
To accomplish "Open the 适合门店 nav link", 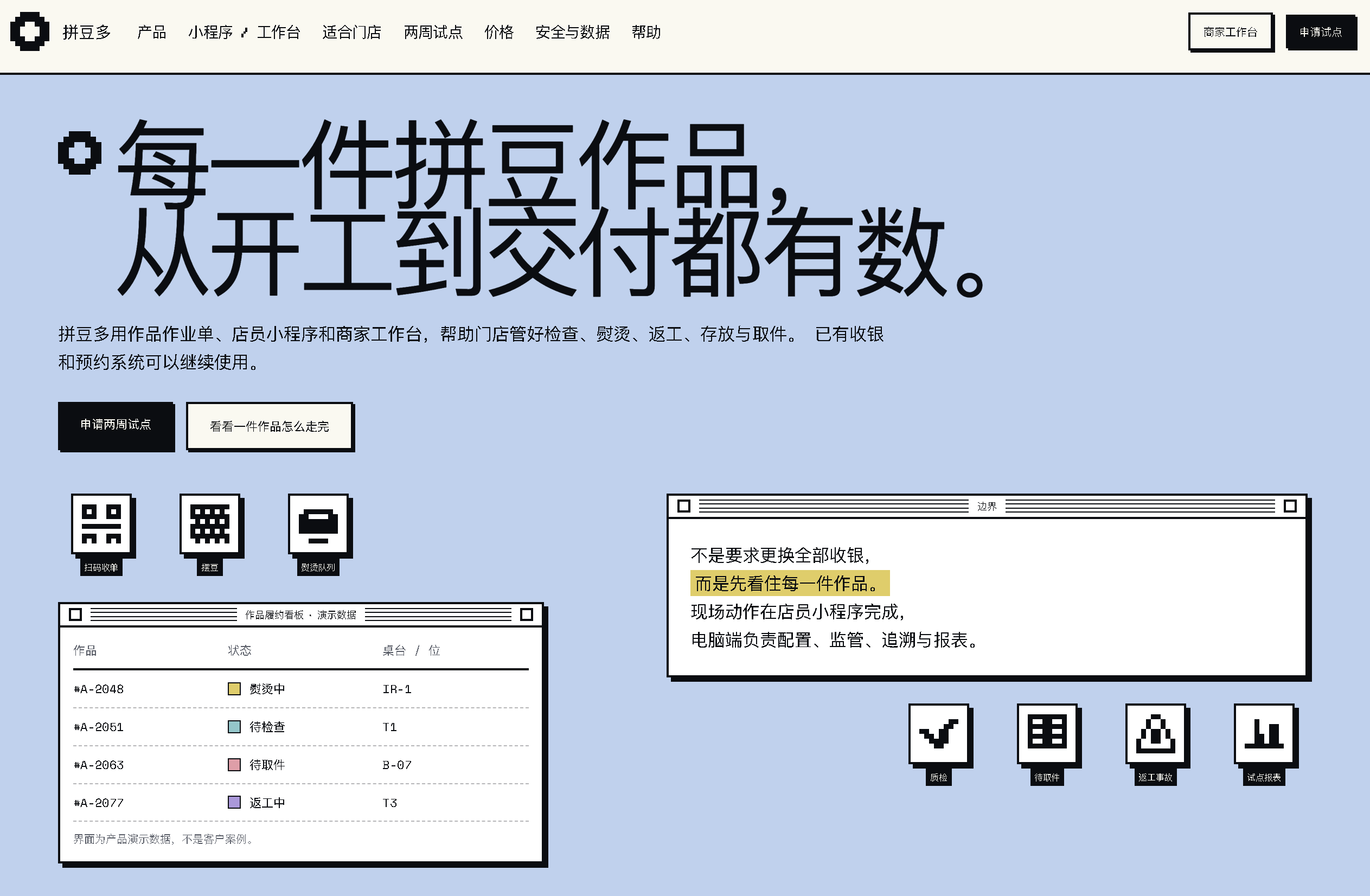I will point(351,32).
